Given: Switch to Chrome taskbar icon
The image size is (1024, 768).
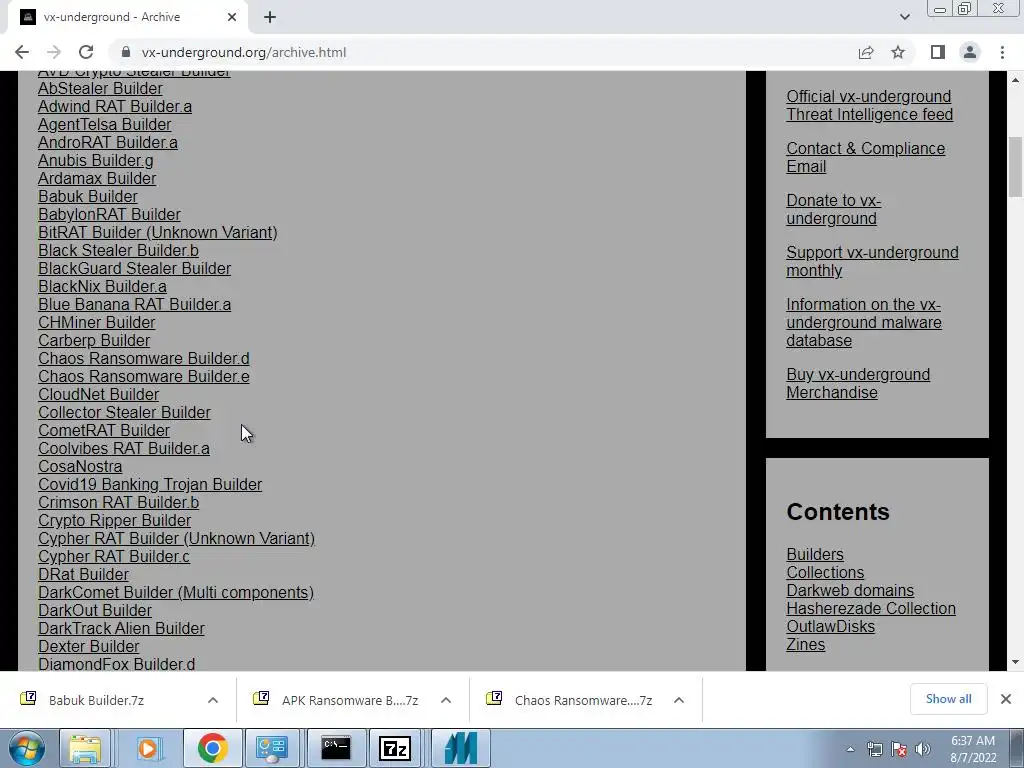Looking at the screenshot, I should point(212,748).
